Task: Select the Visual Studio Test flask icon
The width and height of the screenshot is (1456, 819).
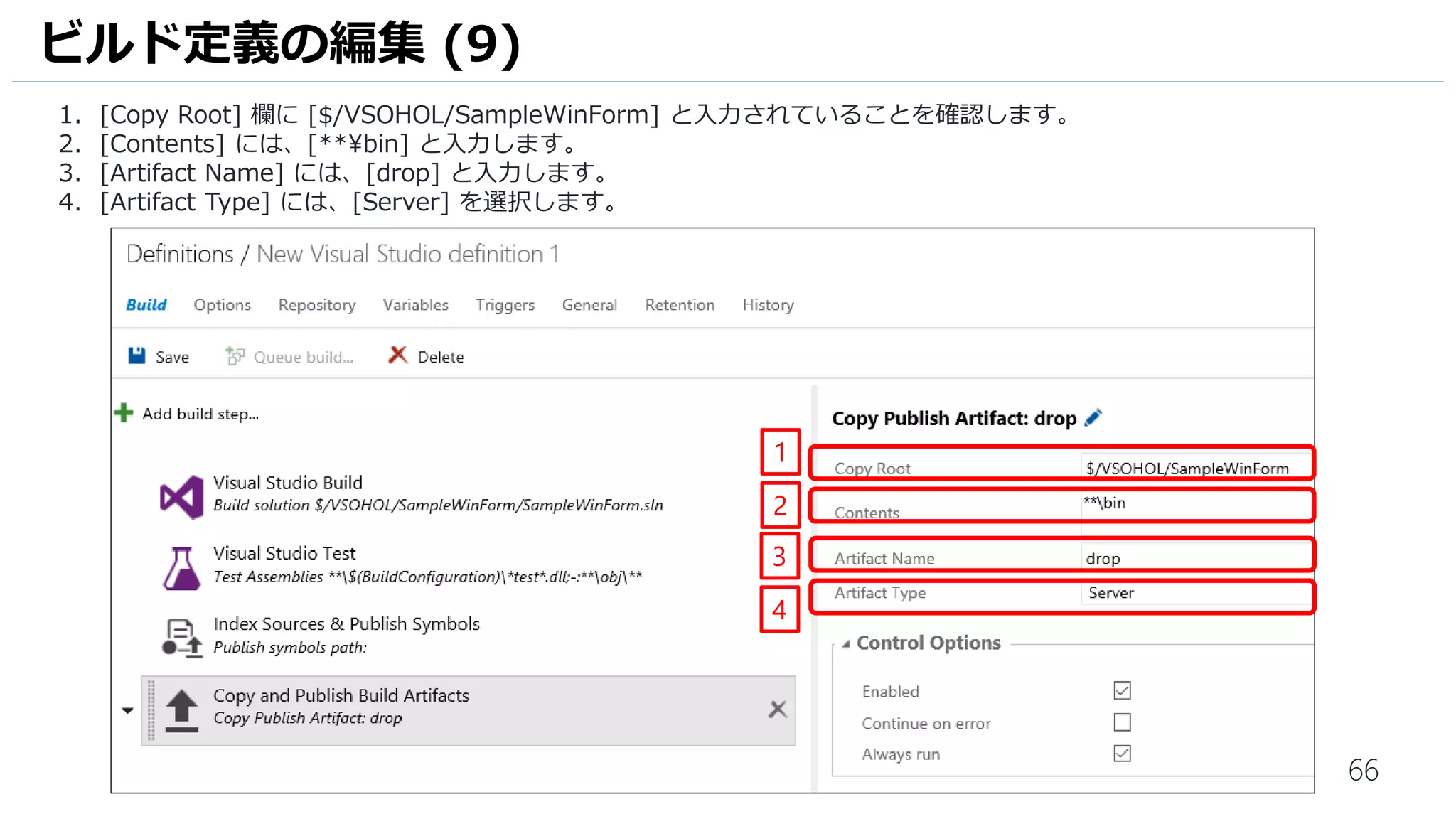Action: click(x=182, y=567)
